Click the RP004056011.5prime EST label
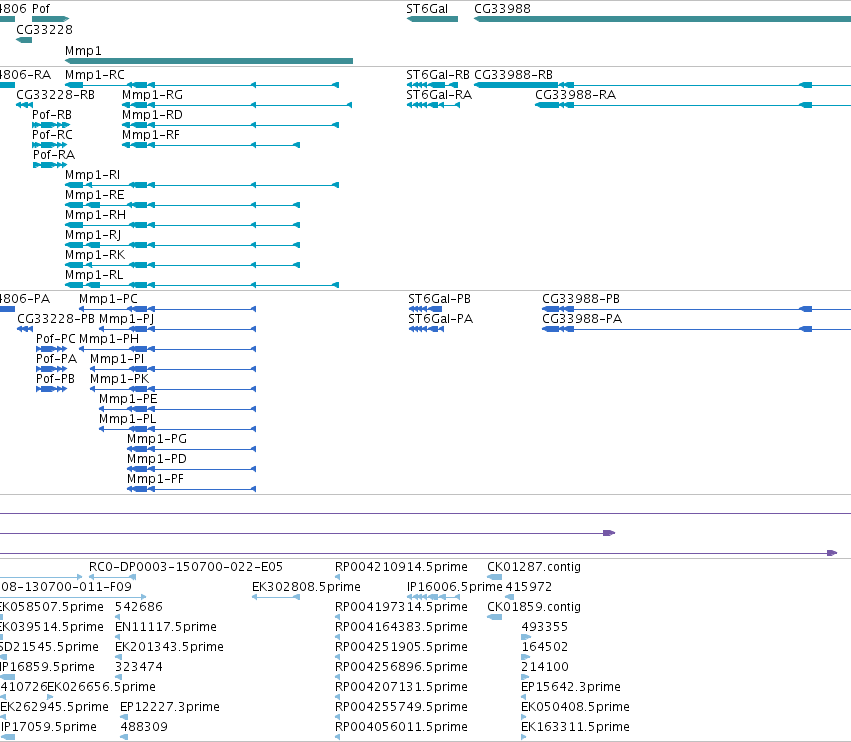 pos(402,727)
